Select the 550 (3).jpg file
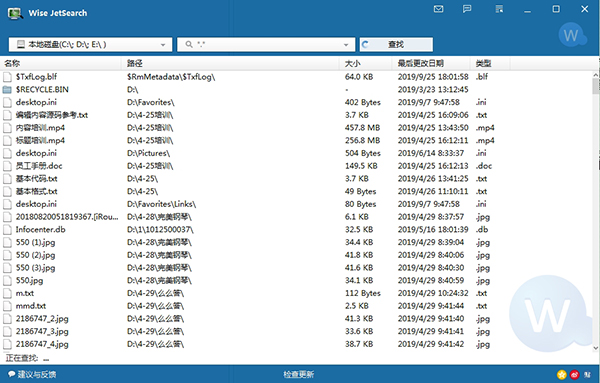The image size is (600, 383). click(296, 268)
